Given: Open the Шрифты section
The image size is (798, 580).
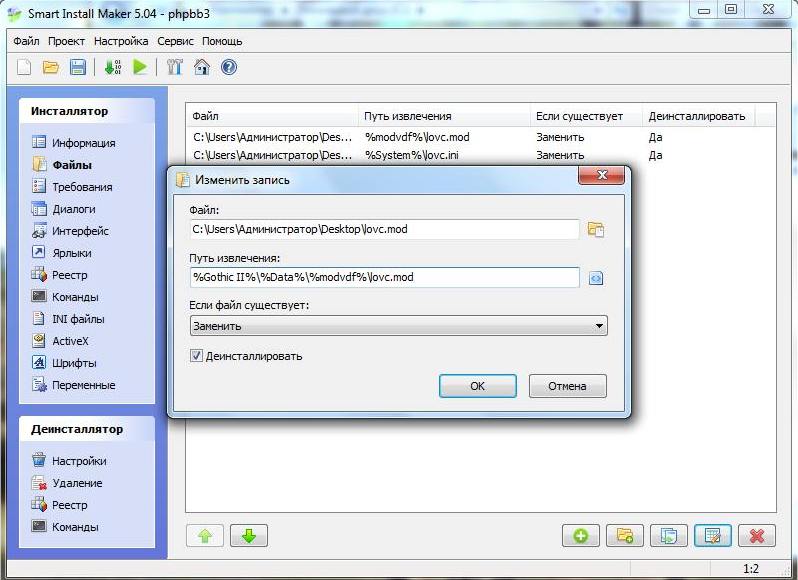Looking at the screenshot, I should pyautogui.click(x=64, y=363).
